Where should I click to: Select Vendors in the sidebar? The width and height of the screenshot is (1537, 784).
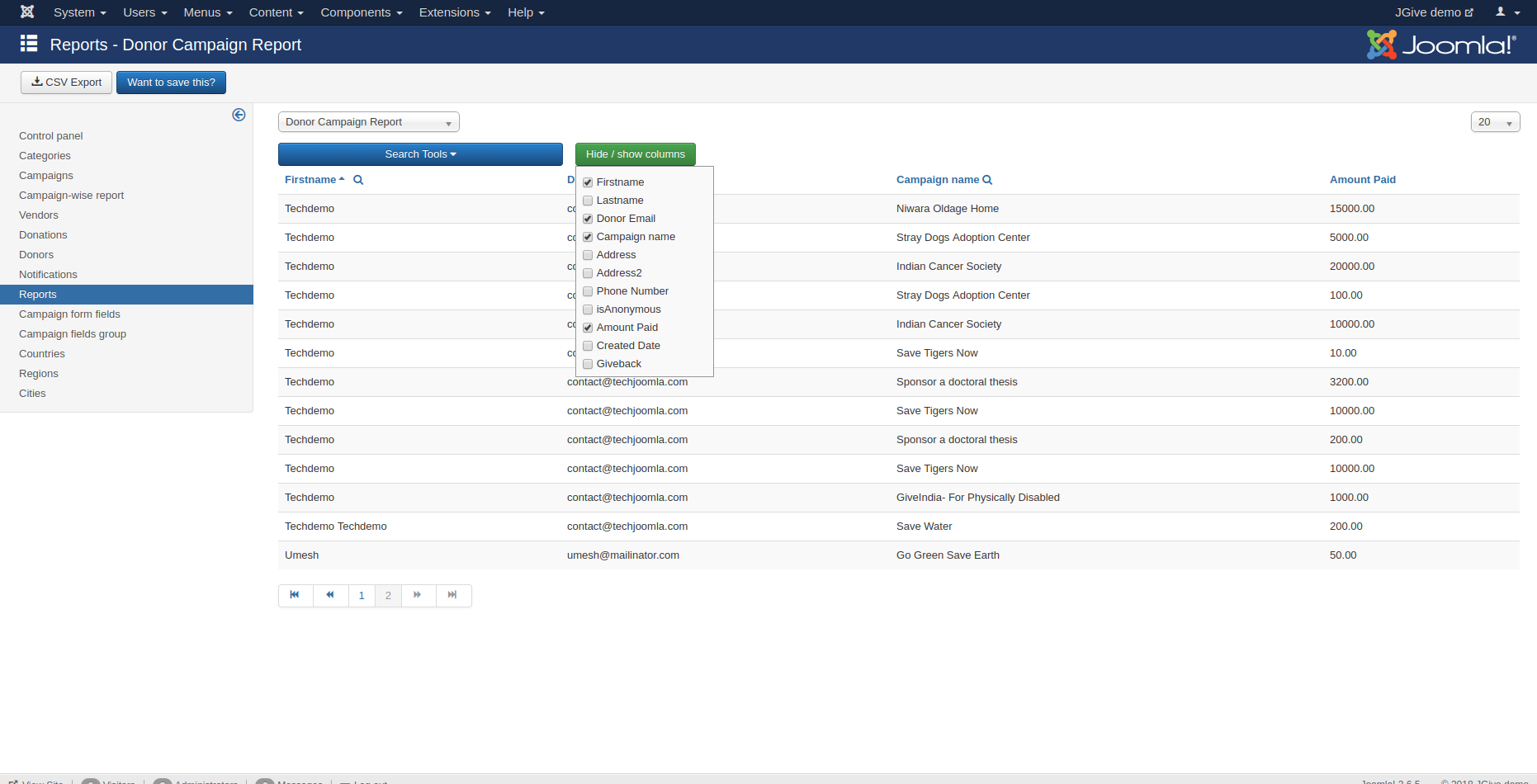39,215
